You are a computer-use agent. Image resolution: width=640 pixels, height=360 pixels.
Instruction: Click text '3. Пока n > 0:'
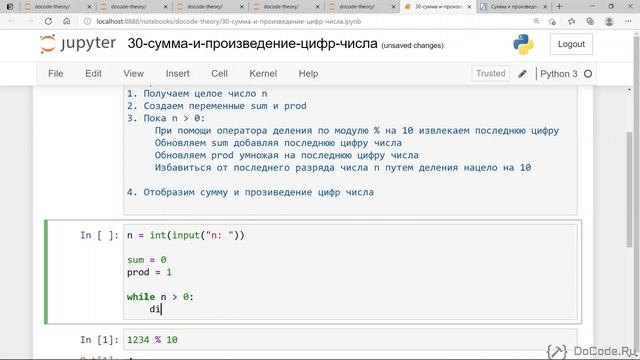[x=166, y=118]
